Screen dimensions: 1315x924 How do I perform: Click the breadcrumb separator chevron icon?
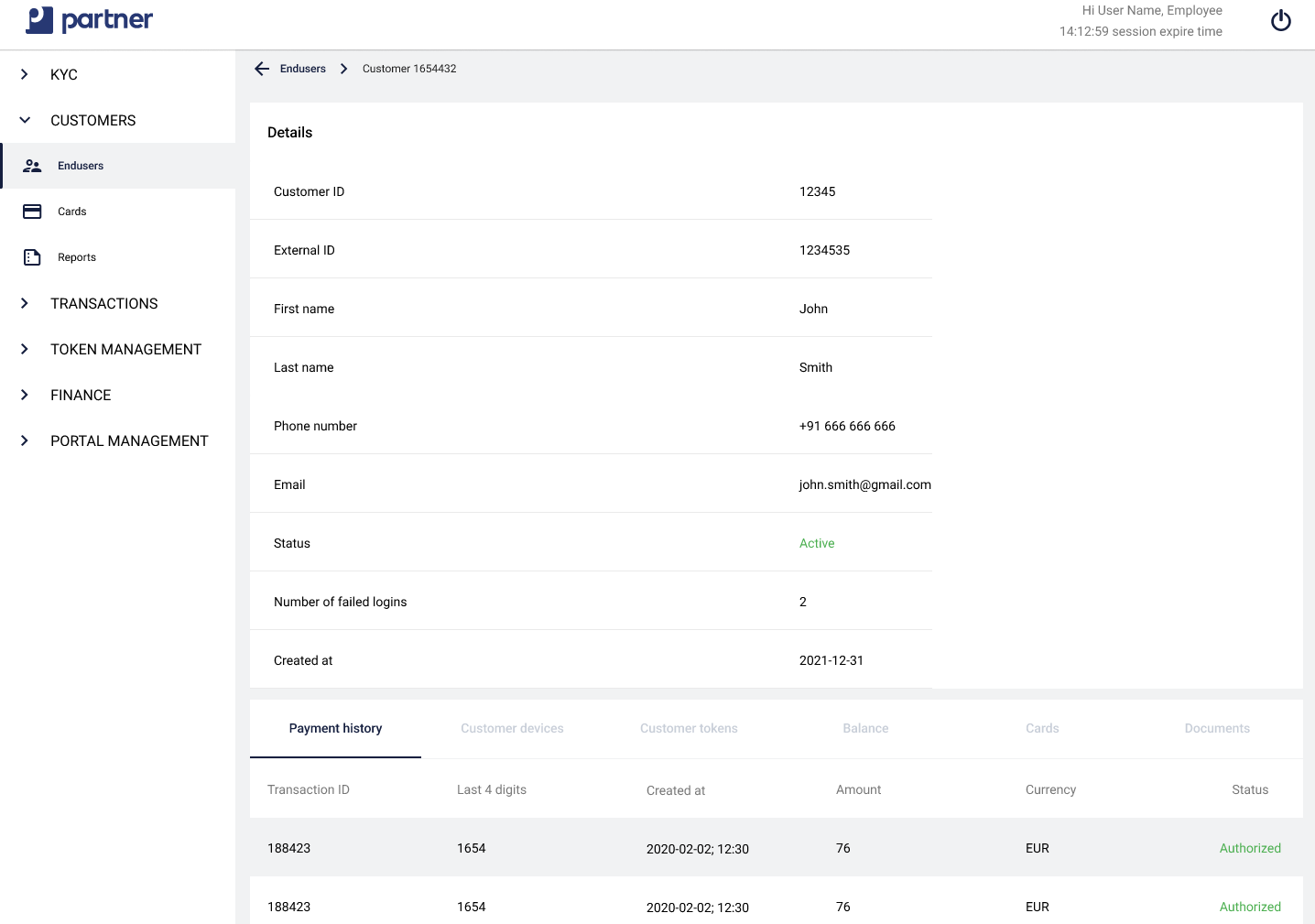[x=344, y=69]
